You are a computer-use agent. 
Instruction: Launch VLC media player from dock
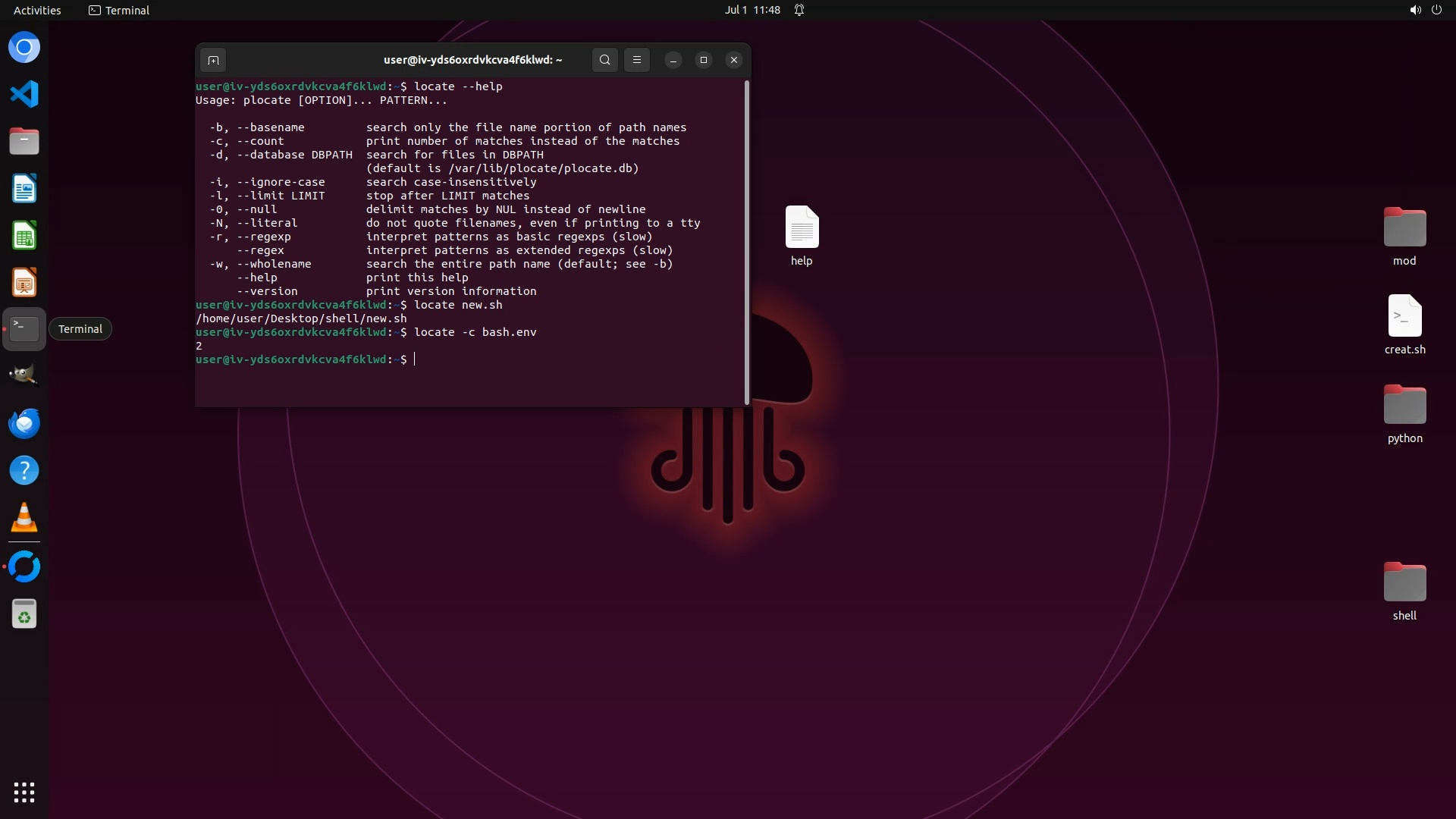click(x=24, y=517)
